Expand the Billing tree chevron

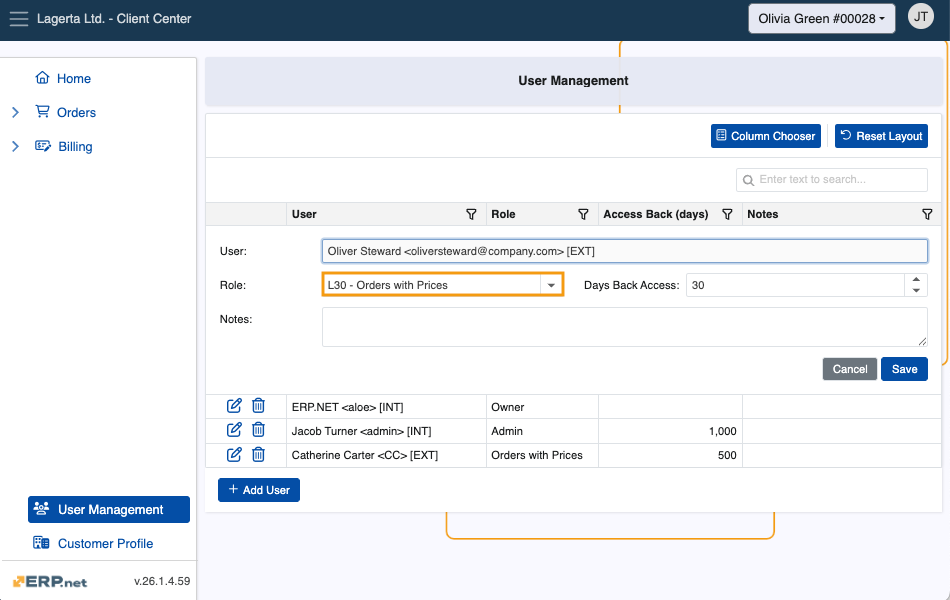point(16,146)
